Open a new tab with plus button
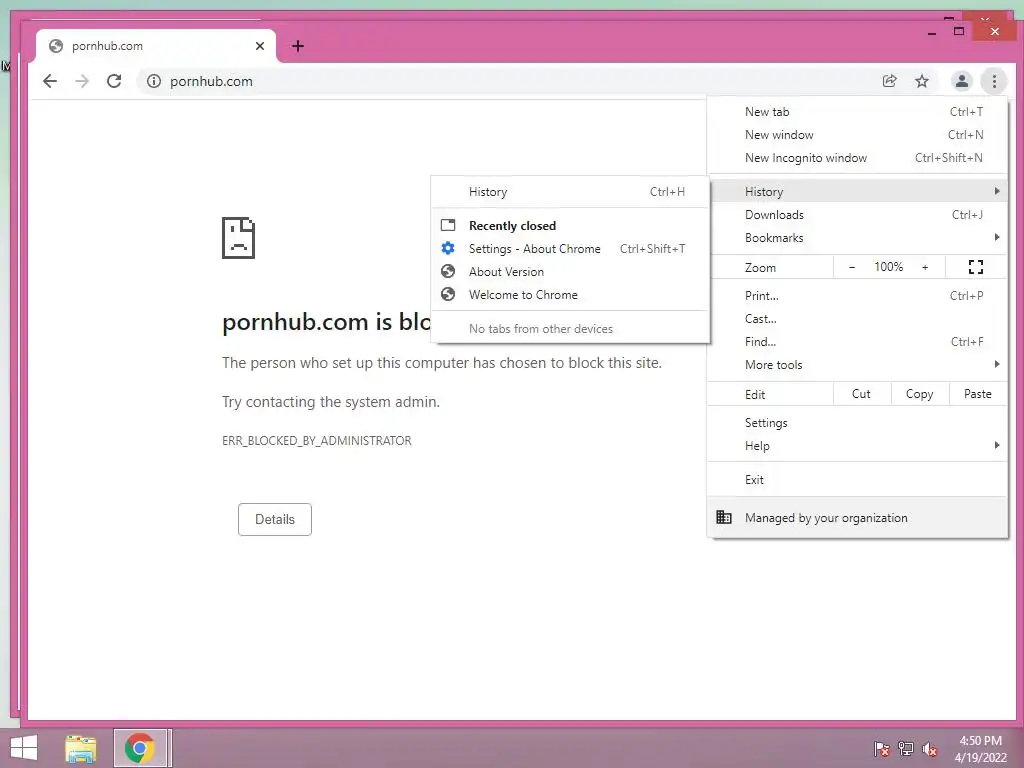This screenshot has height=768, width=1024. [298, 46]
